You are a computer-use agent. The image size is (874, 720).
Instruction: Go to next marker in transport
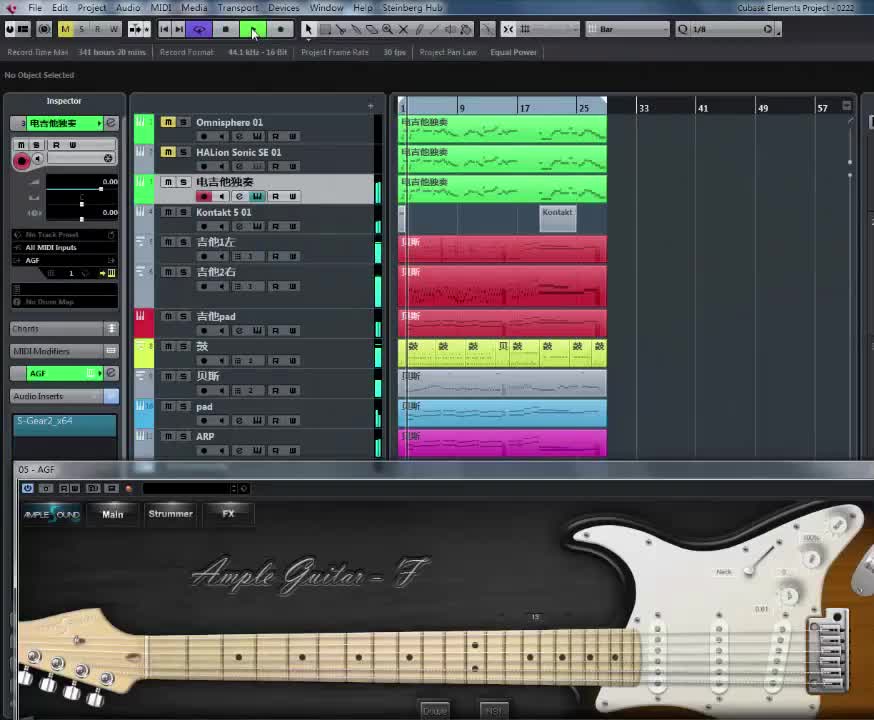[x=178, y=29]
